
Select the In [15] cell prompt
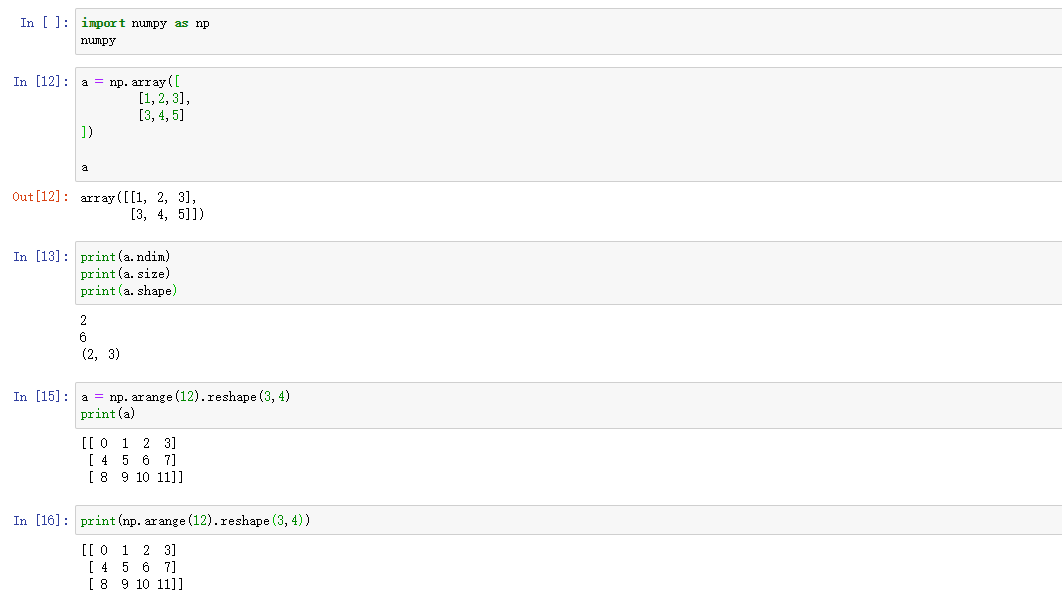click(x=41, y=397)
